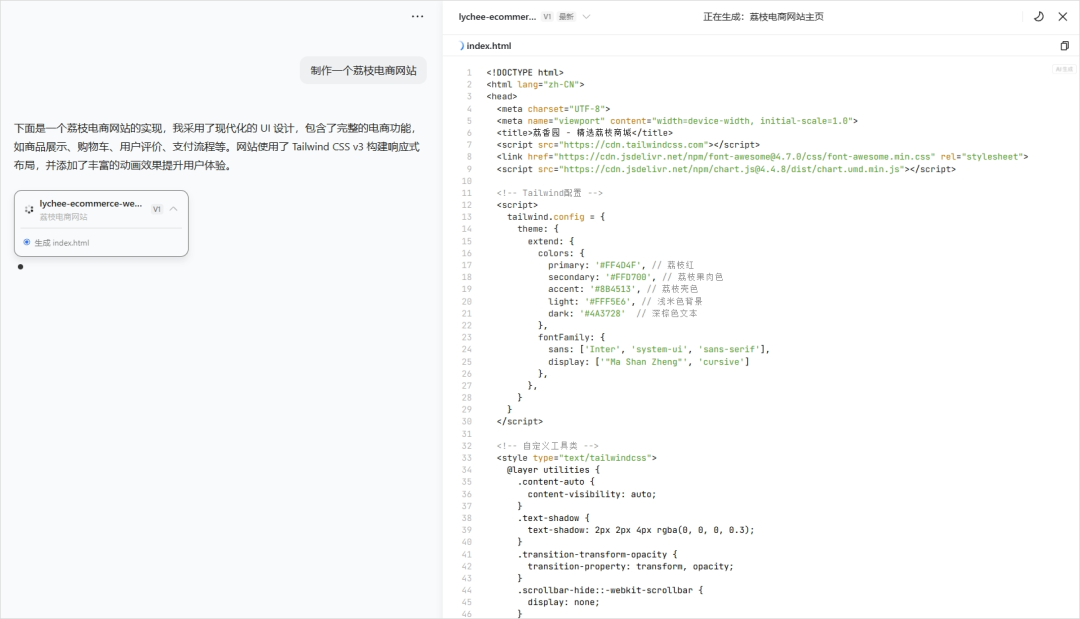Close the code preview panel
This screenshot has height=619, width=1080.
1063,16
